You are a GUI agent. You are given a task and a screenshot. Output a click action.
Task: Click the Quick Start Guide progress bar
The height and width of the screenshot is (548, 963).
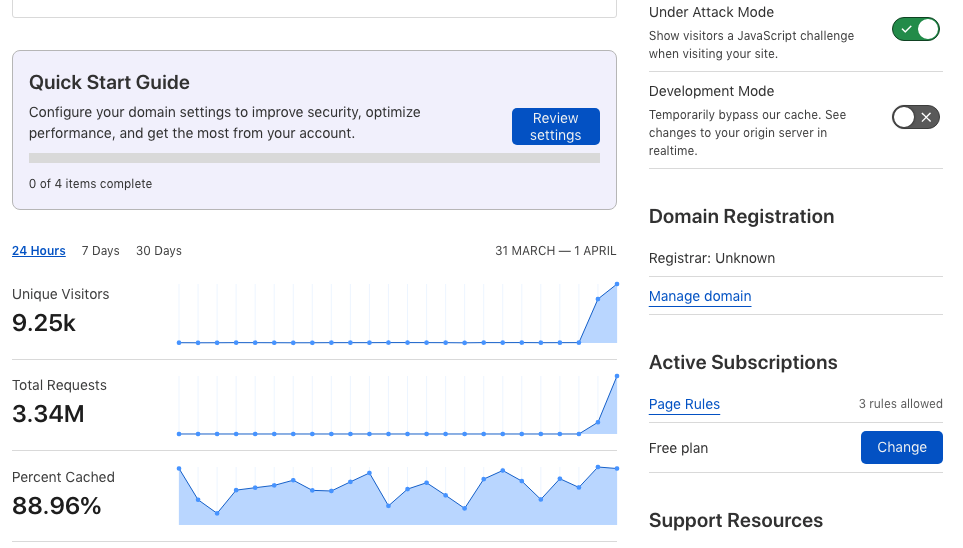314,158
